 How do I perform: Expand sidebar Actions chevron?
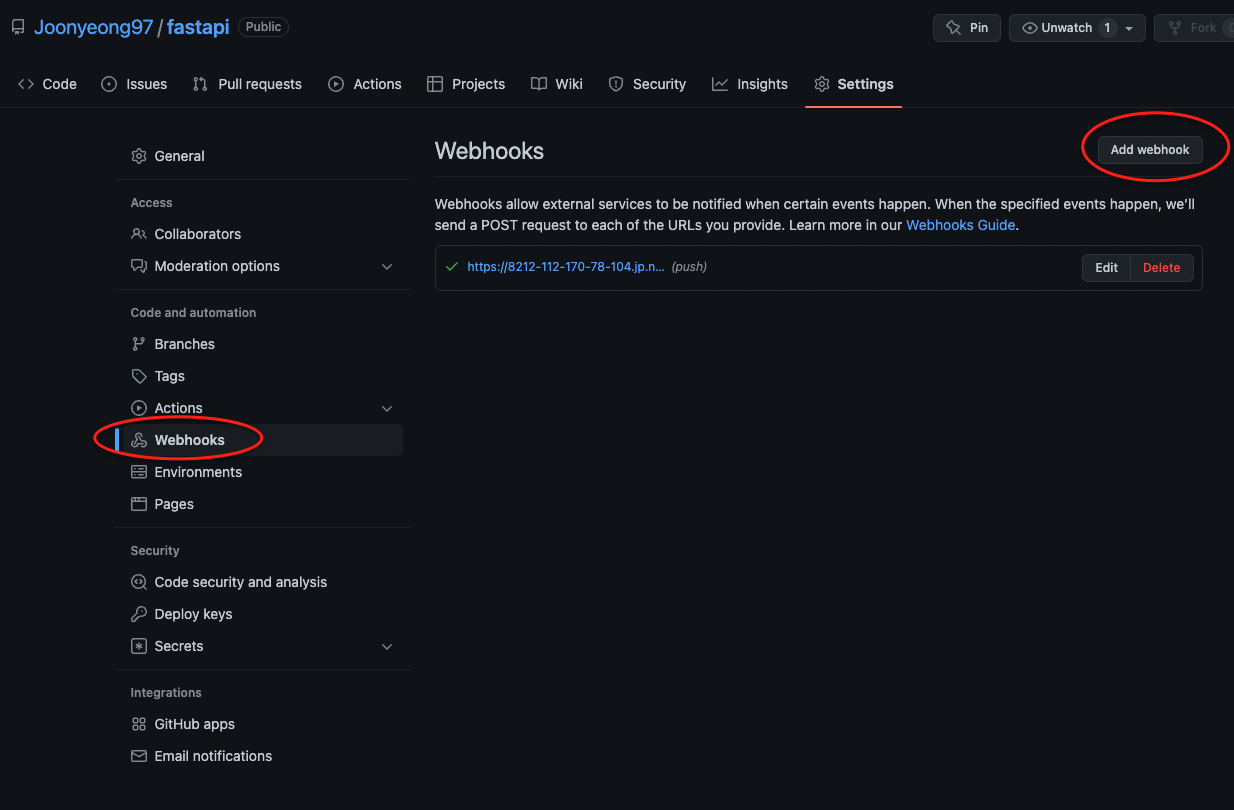387,408
